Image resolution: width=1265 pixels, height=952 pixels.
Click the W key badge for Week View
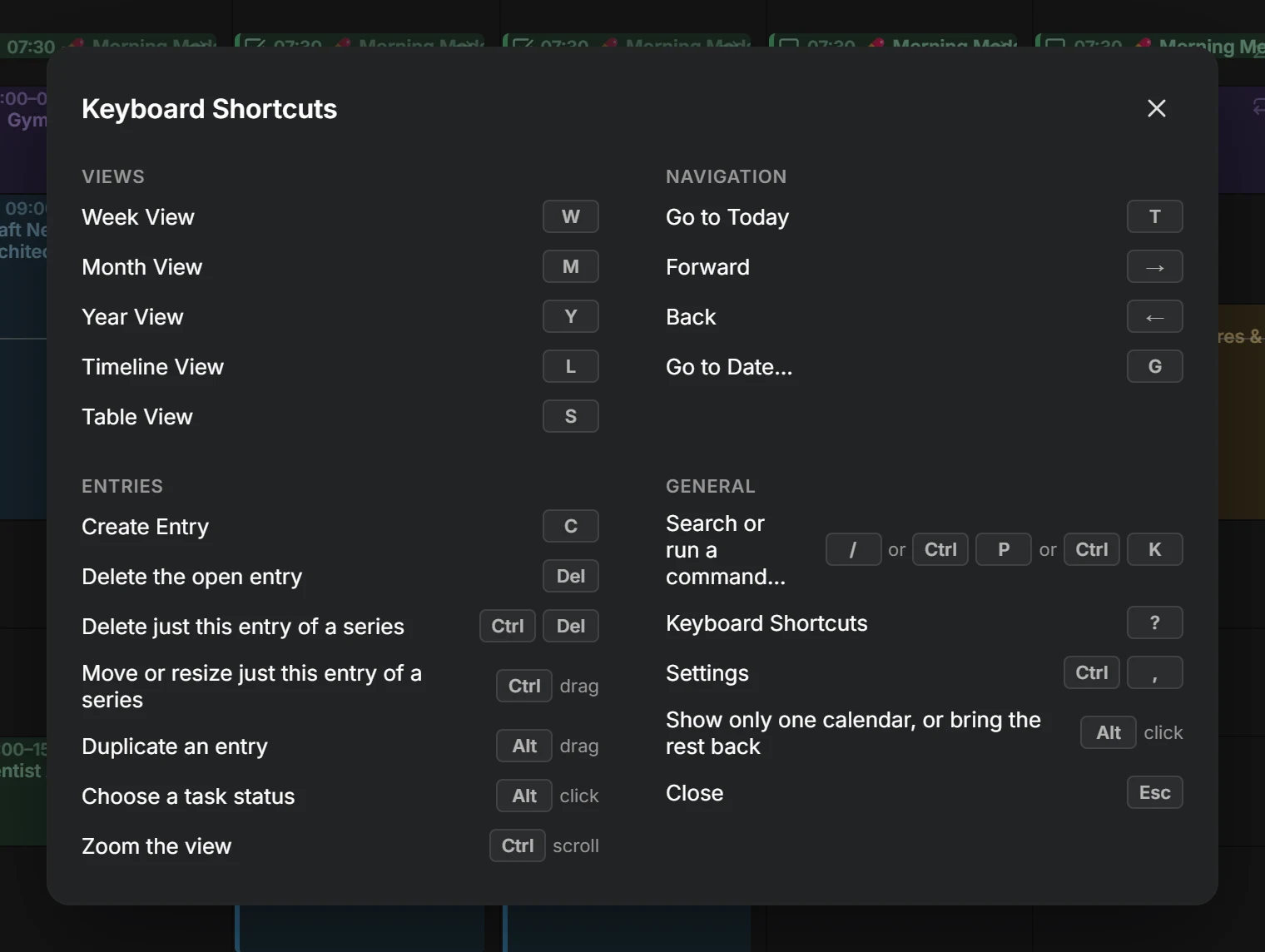click(570, 217)
